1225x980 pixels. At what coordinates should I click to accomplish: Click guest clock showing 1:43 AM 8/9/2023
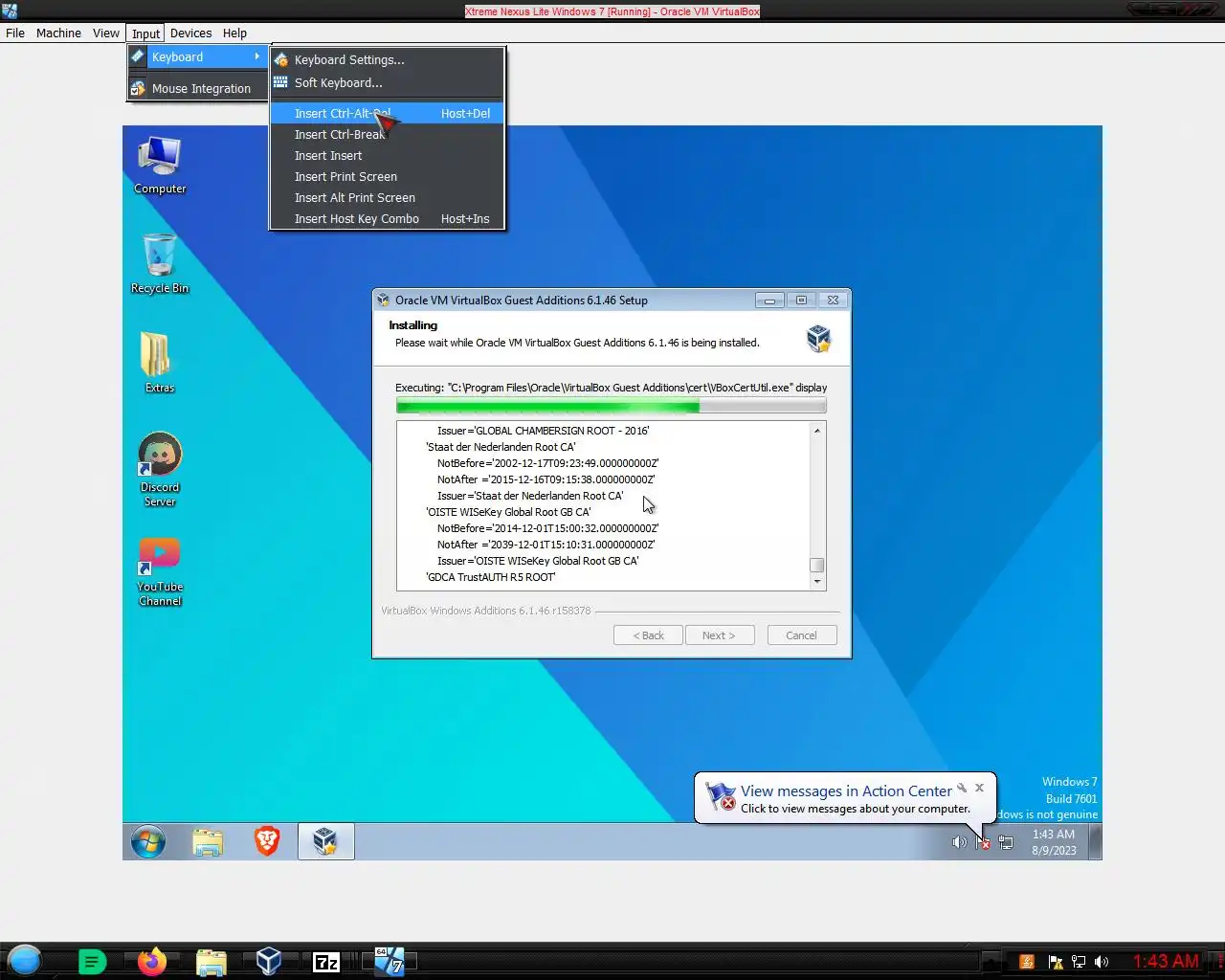pyautogui.click(x=1053, y=842)
